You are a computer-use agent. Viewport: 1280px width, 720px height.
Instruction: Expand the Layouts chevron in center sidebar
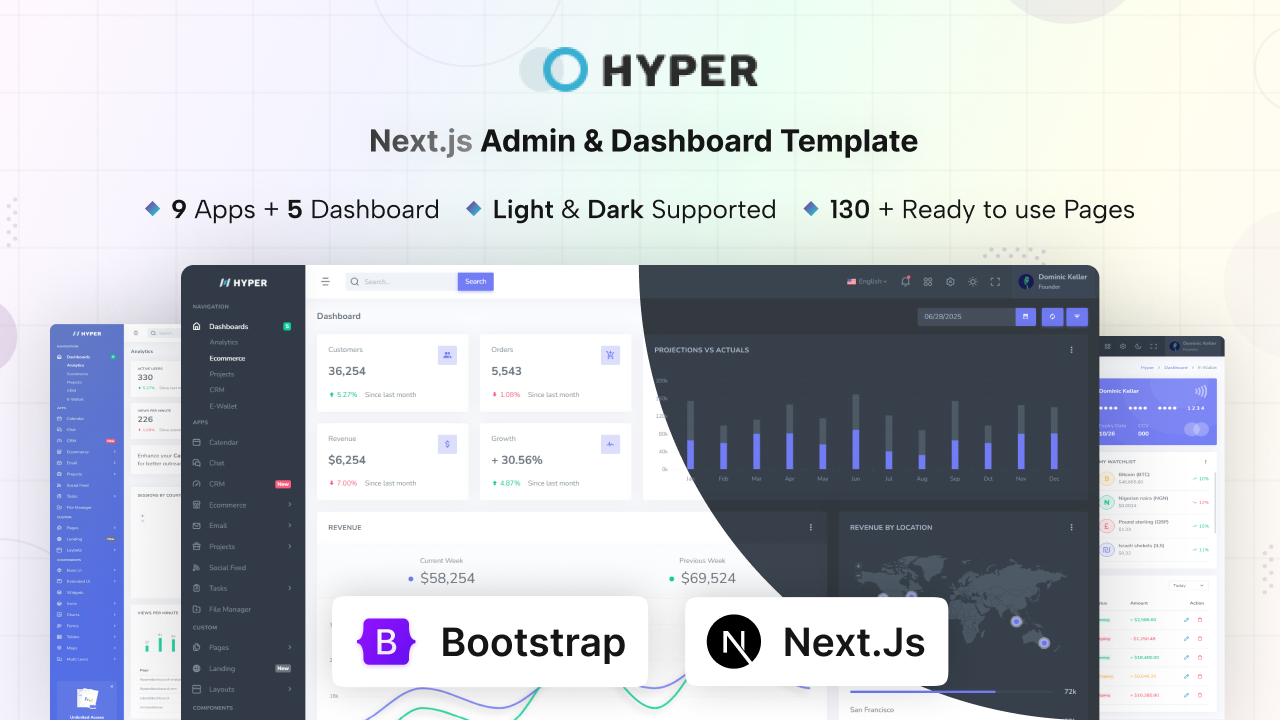pyautogui.click(x=290, y=689)
